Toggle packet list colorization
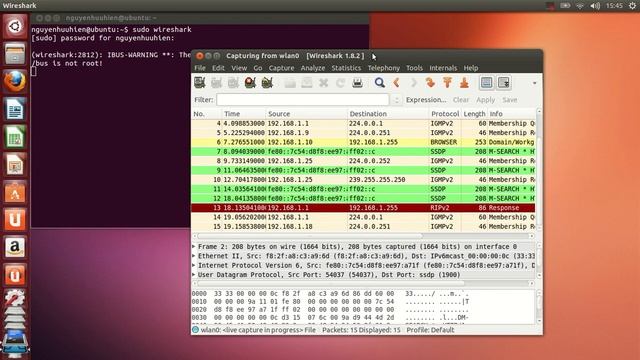The width and height of the screenshot is (640, 360). tap(487, 83)
